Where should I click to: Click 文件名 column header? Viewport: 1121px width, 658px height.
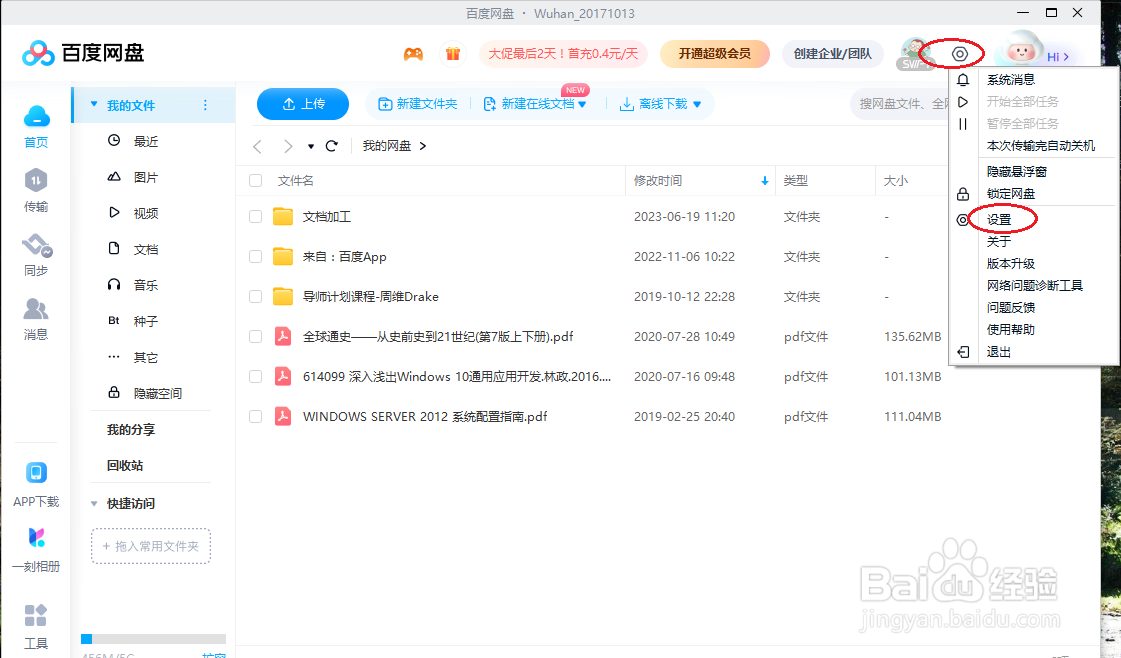coord(295,181)
